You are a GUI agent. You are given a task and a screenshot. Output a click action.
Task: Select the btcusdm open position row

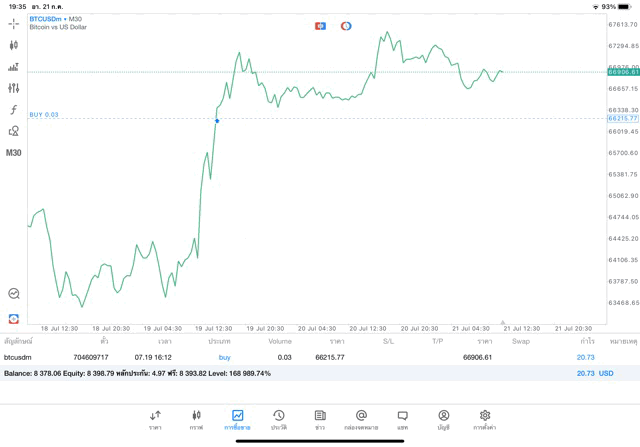click(x=300, y=357)
